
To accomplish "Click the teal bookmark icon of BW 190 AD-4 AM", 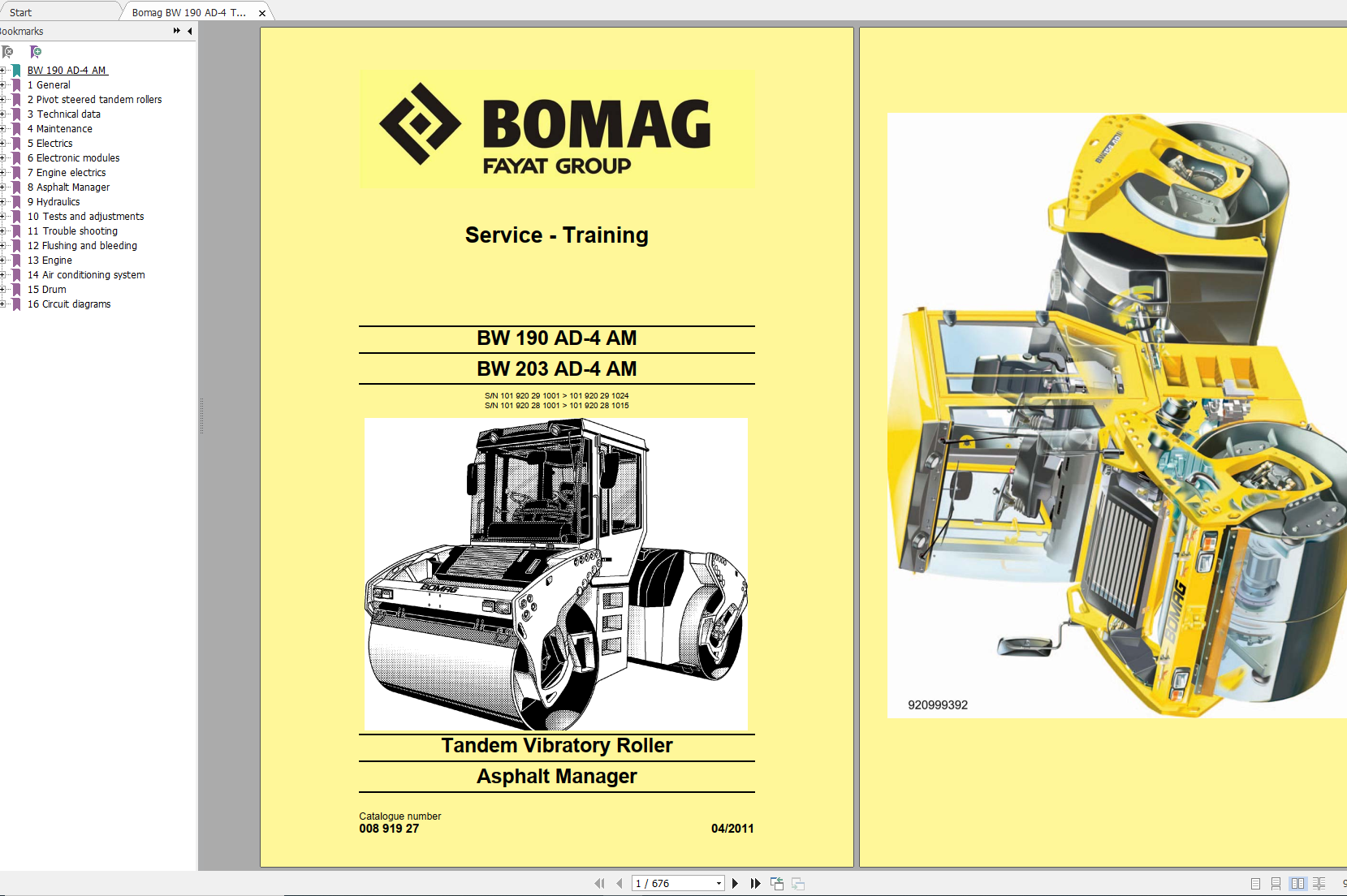I will click(x=16, y=71).
